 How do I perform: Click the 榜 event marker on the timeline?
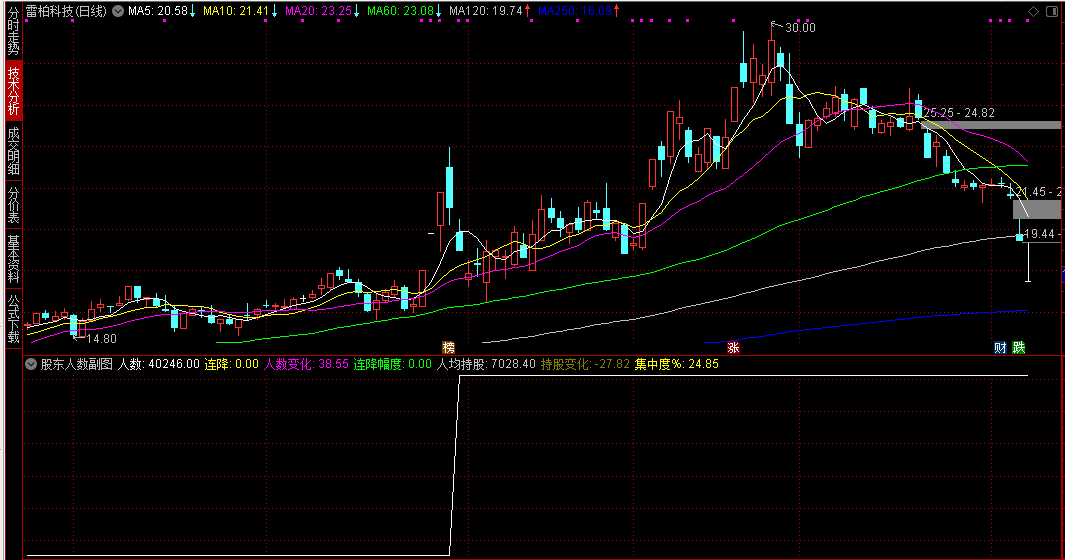click(448, 348)
